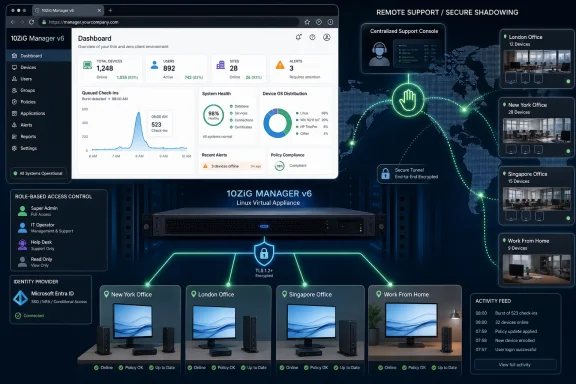
Task: Click the Microsoft Entra ID logo
Action: coord(21,298)
